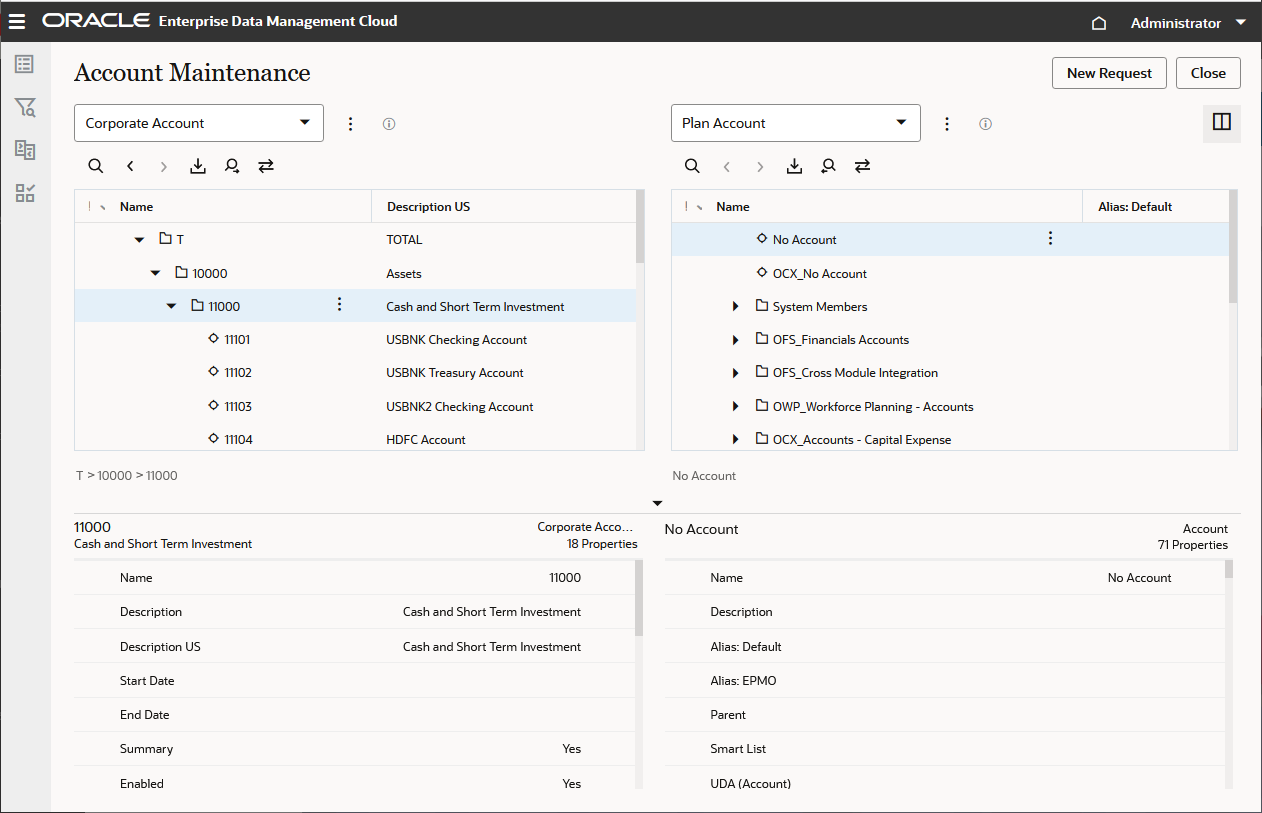The height and width of the screenshot is (813, 1262).
Task: Search in the Corporate Account pane
Action: pyautogui.click(x=96, y=166)
